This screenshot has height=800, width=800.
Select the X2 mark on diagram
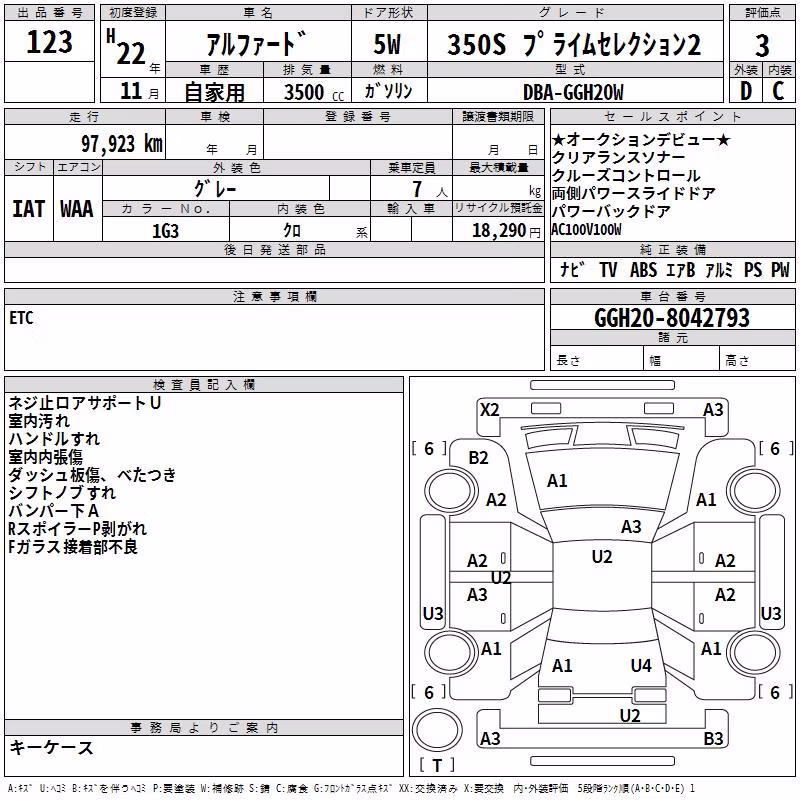[489, 410]
